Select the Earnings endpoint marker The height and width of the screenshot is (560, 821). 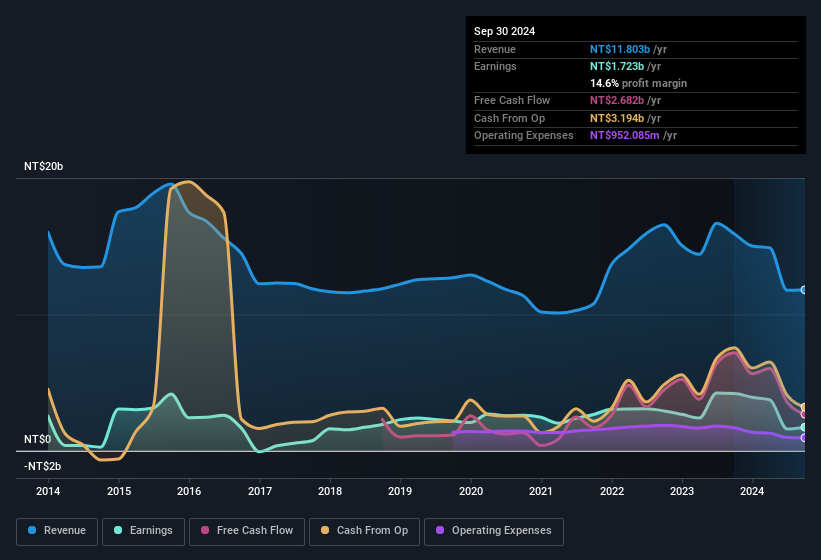coord(804,428)
